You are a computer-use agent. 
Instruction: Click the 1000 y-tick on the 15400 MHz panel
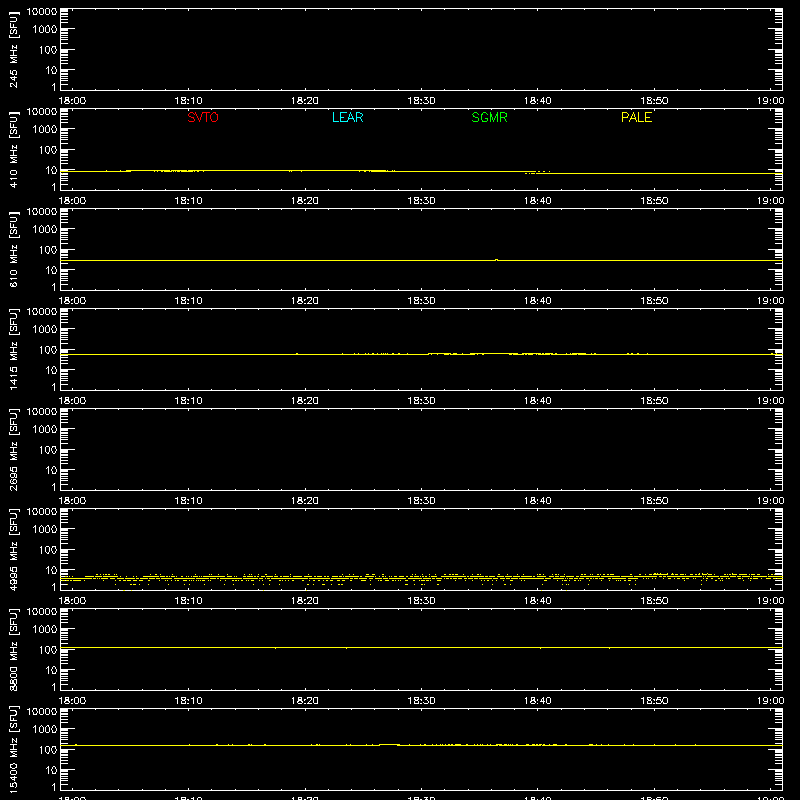click(x=45, y=730)
